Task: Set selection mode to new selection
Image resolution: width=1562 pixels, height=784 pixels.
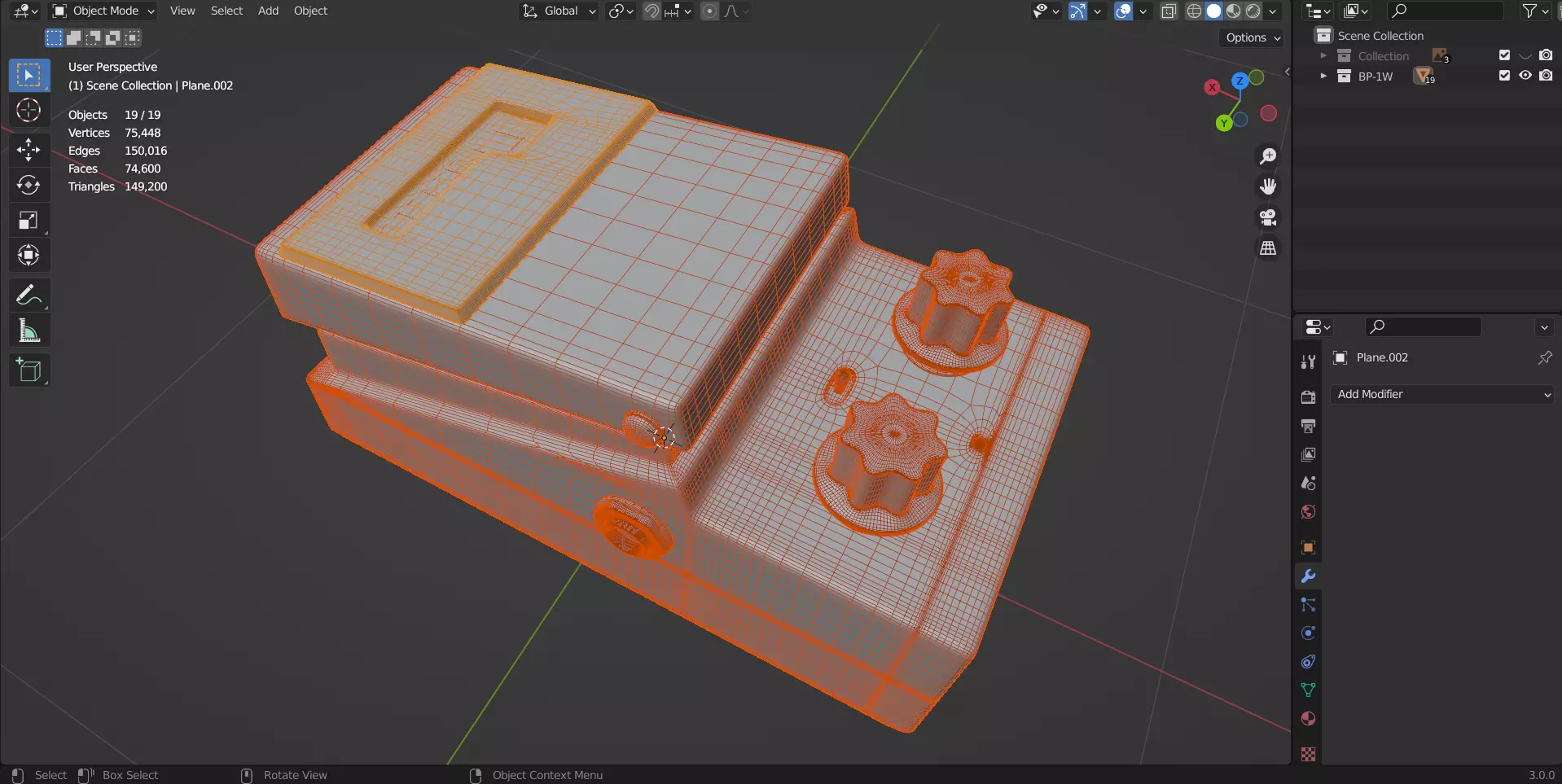Action: (x=54, y=37)
